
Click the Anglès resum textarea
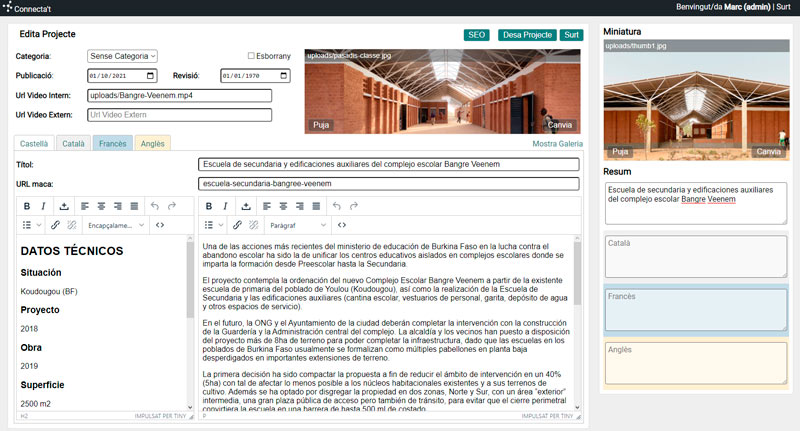click(696, 364)
